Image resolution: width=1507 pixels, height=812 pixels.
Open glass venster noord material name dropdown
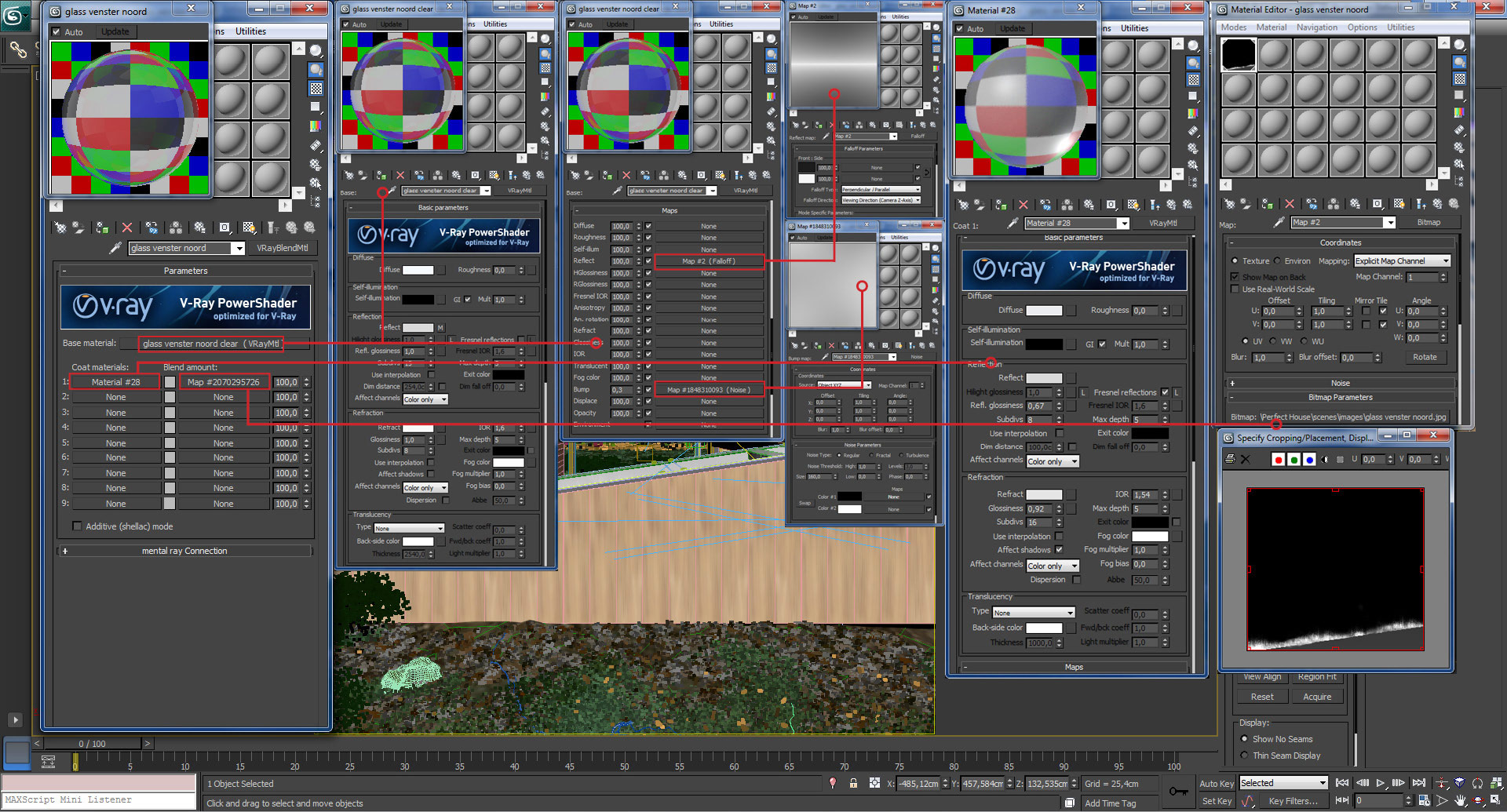(239, 248)
